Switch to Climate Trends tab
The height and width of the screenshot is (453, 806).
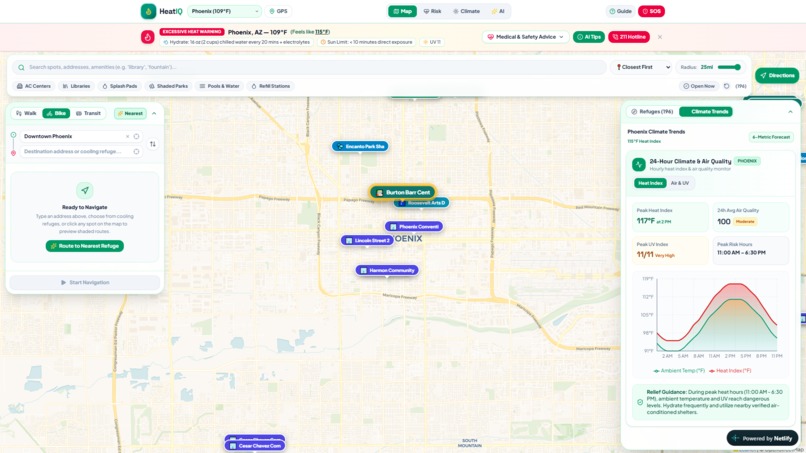706,112
